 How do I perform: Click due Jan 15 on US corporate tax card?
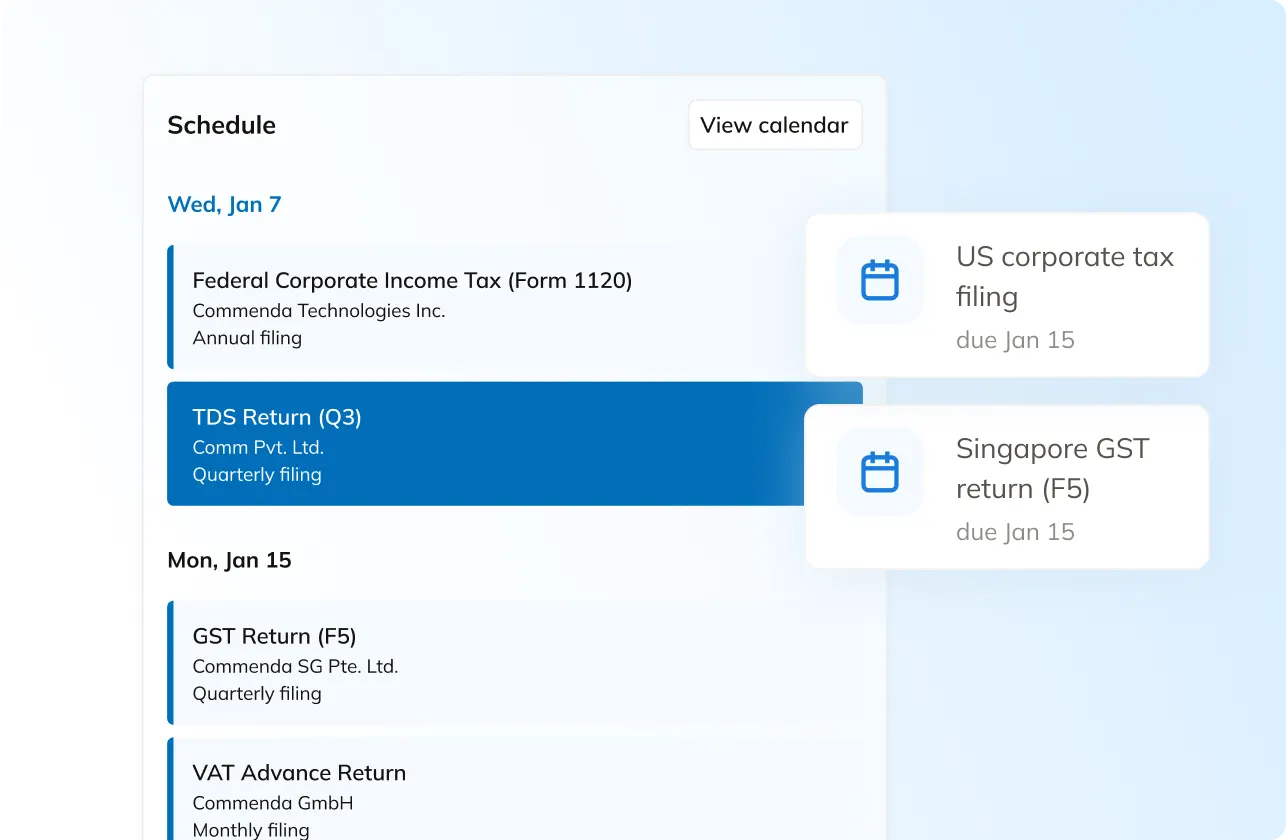click(1014, 340)
